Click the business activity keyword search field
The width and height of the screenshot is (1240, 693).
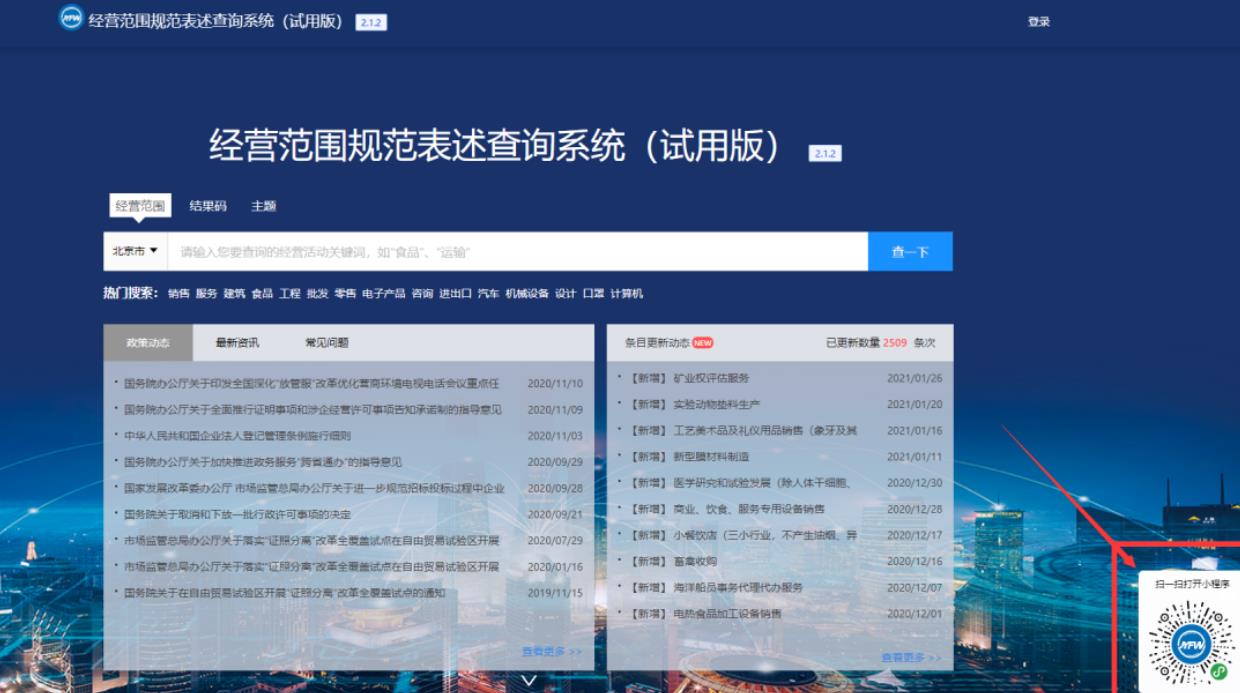point(517,252)
